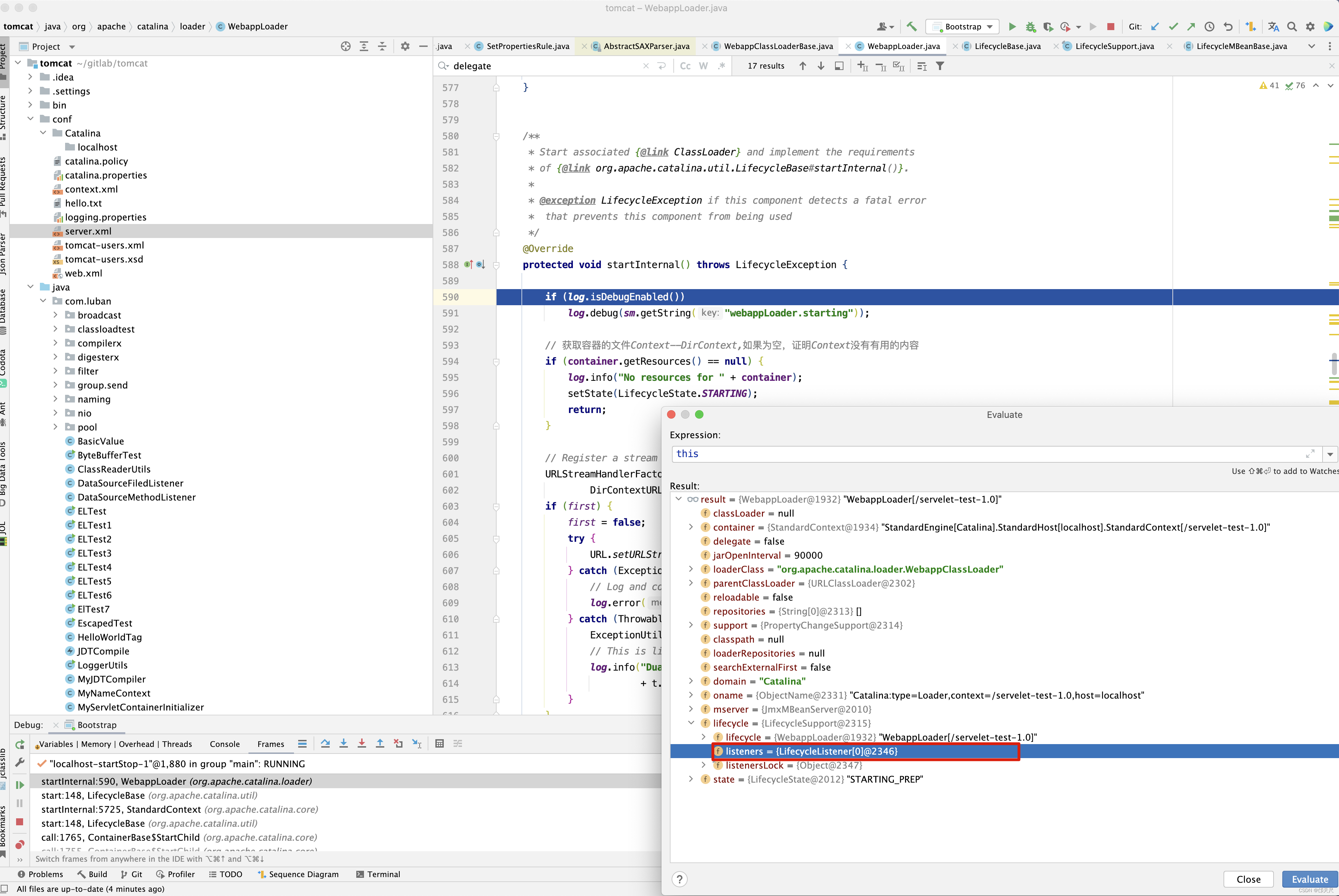Switch to the LifecycleBase.java editor tab
Viewport: 1339px width, 896px height.
click(x=1007, y=46)
